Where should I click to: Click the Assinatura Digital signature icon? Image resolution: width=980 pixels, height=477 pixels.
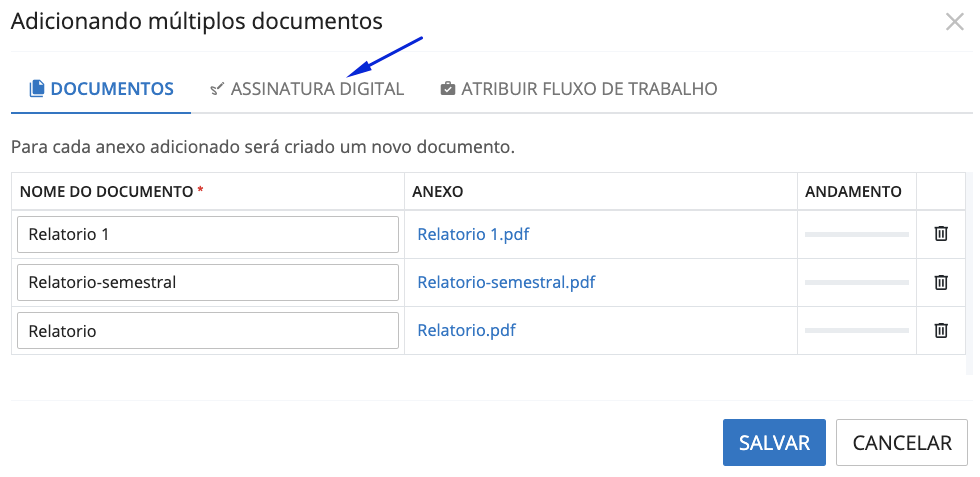tap(217, 89)
